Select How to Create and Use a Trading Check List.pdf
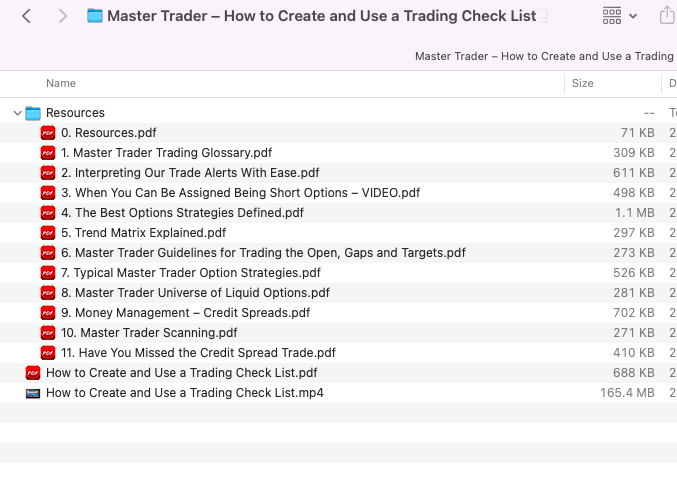677x482 pixels. (338, 373)
